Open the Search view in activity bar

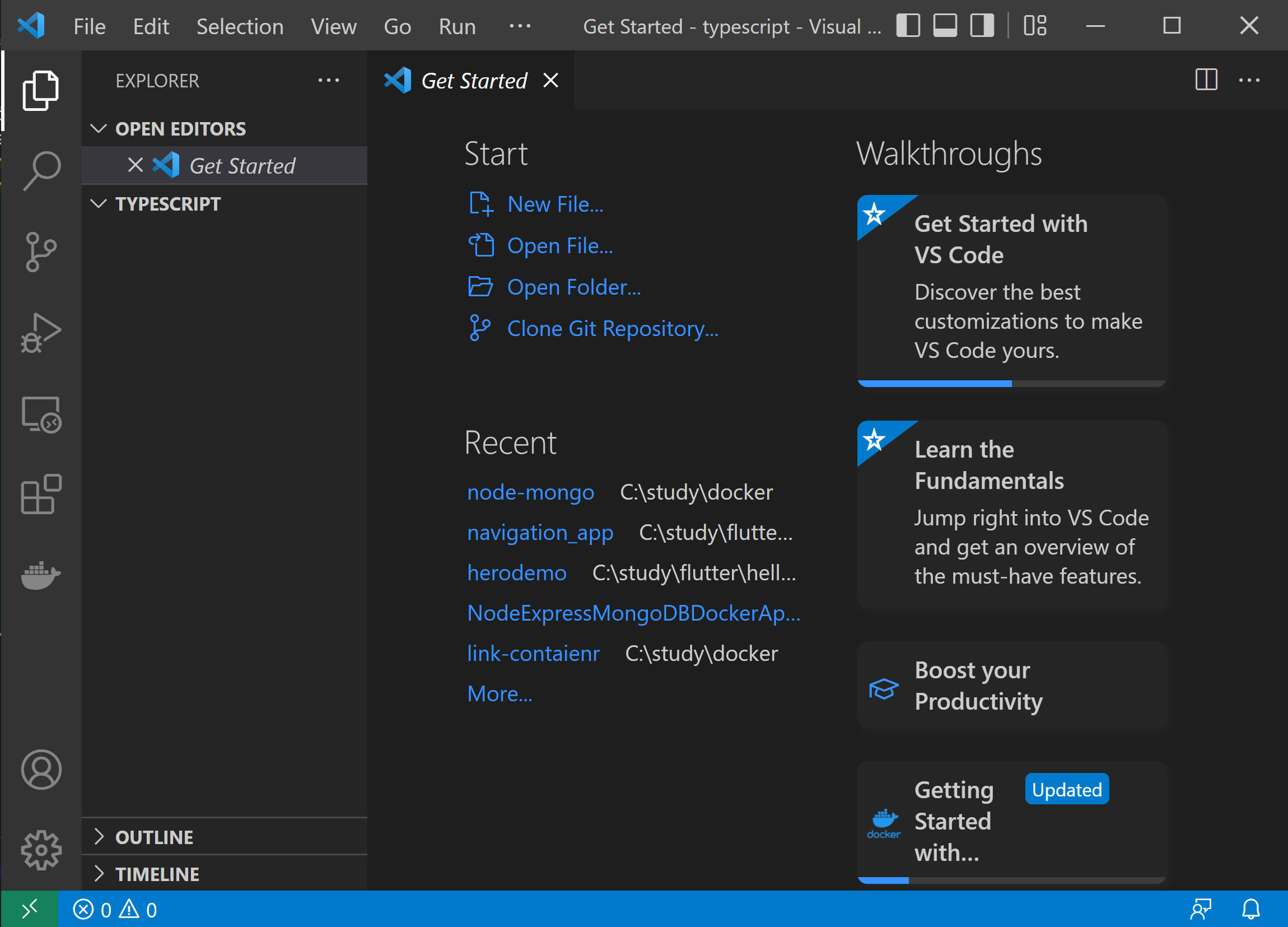(41, 170)
